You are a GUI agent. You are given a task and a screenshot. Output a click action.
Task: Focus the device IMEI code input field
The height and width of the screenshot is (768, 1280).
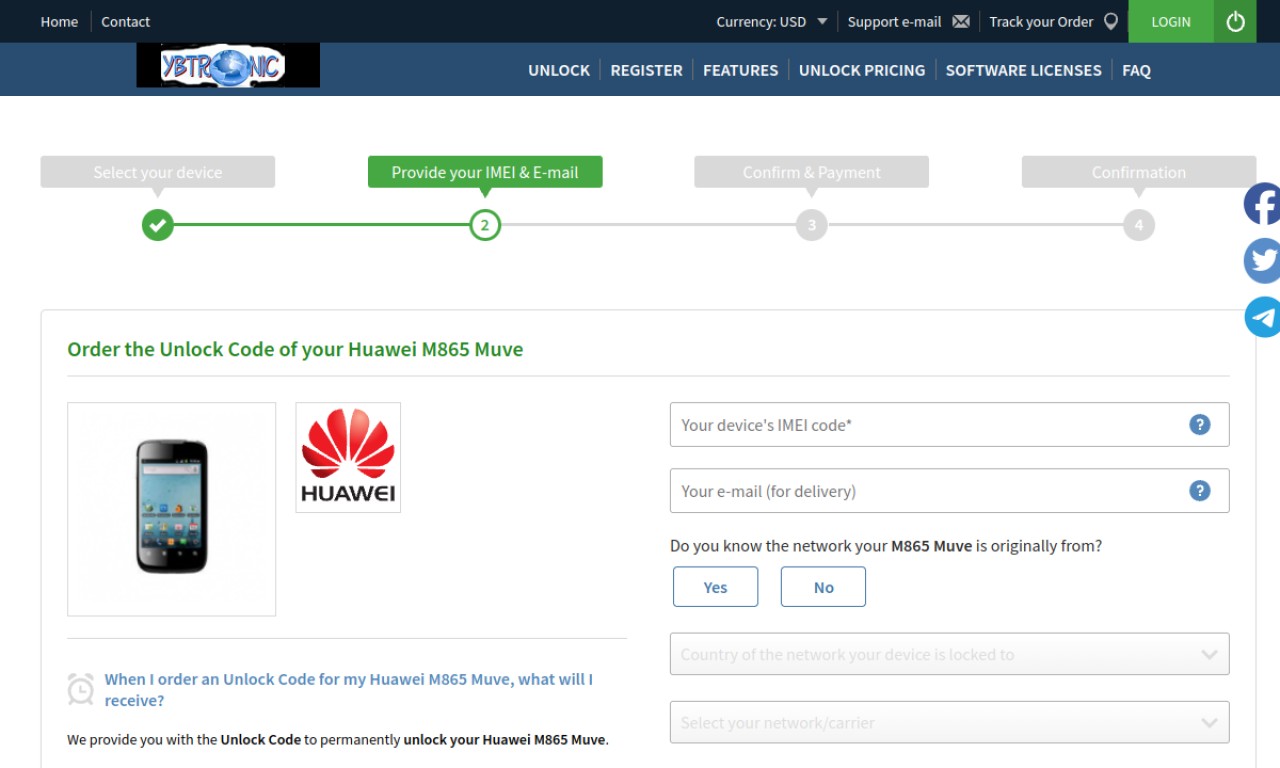949,425
